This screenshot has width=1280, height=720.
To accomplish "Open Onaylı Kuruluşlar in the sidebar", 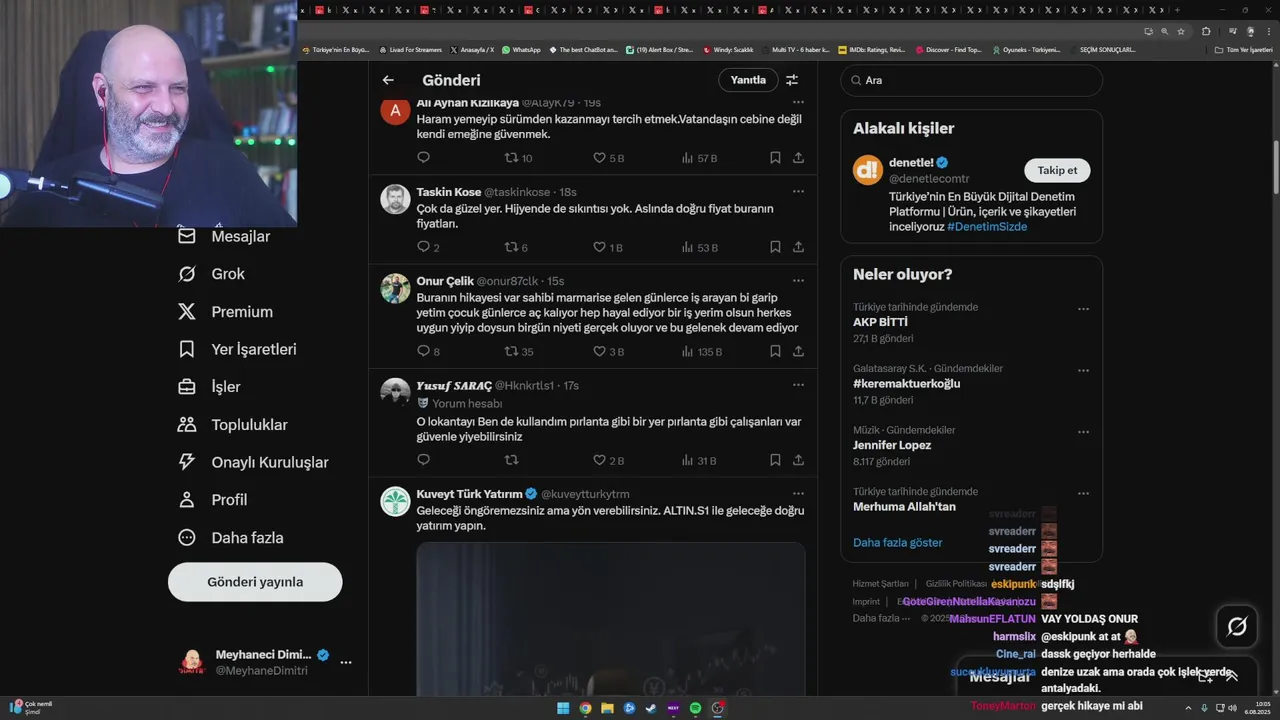I will 252,462.
